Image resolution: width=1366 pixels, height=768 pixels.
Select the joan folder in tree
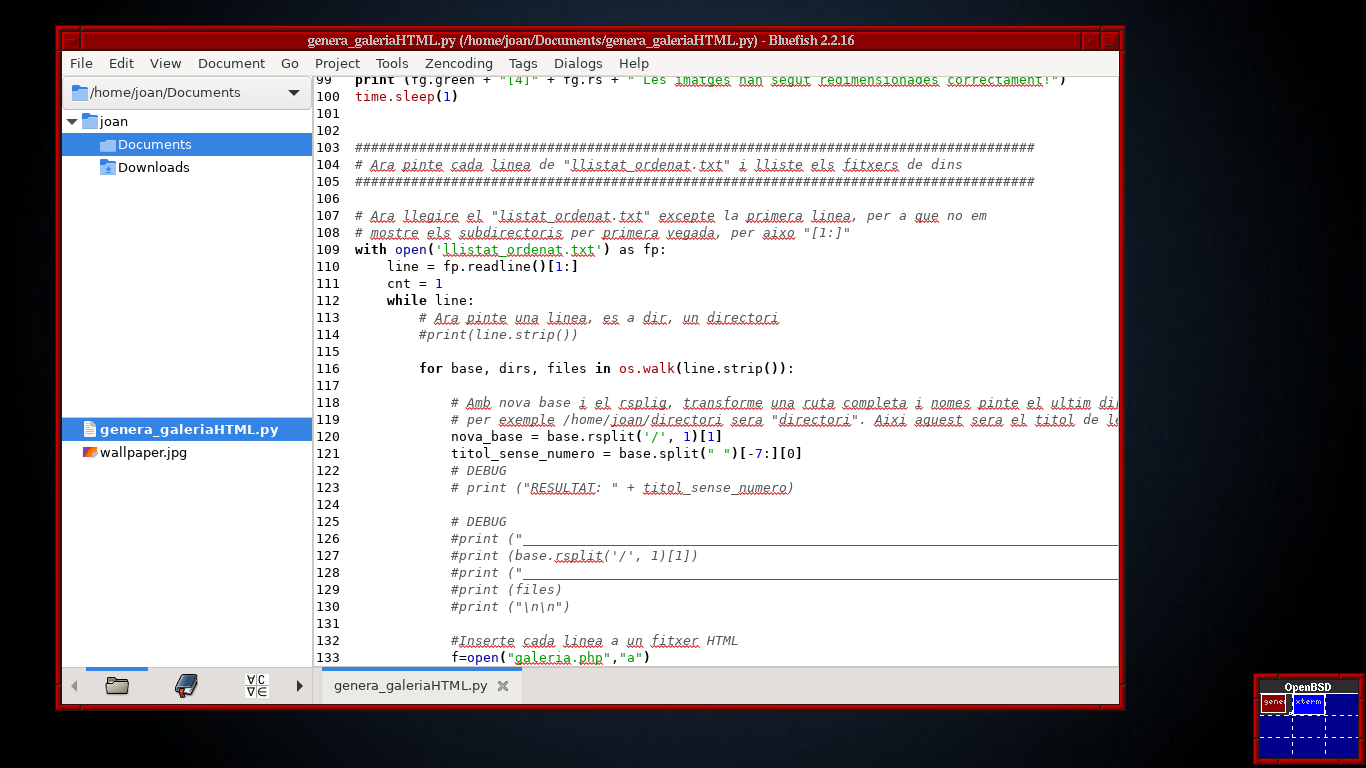(114, 121)
